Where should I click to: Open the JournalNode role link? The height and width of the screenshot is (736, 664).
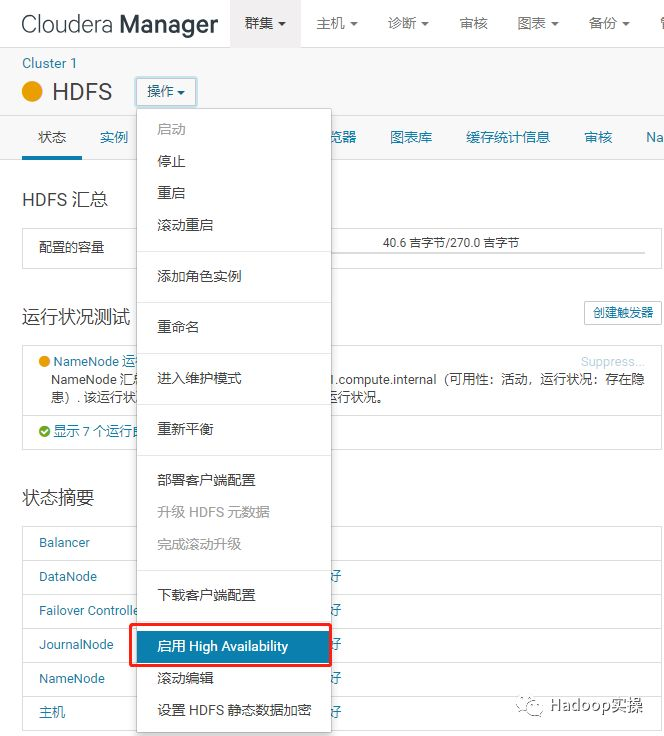point(76,644)
